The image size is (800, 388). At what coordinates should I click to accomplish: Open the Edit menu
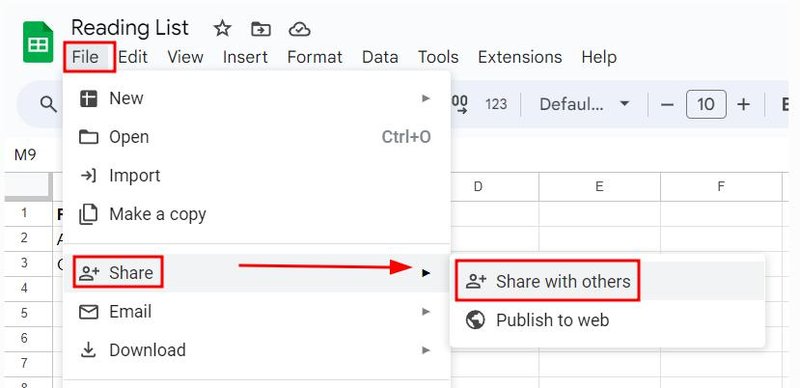(133, 57)
